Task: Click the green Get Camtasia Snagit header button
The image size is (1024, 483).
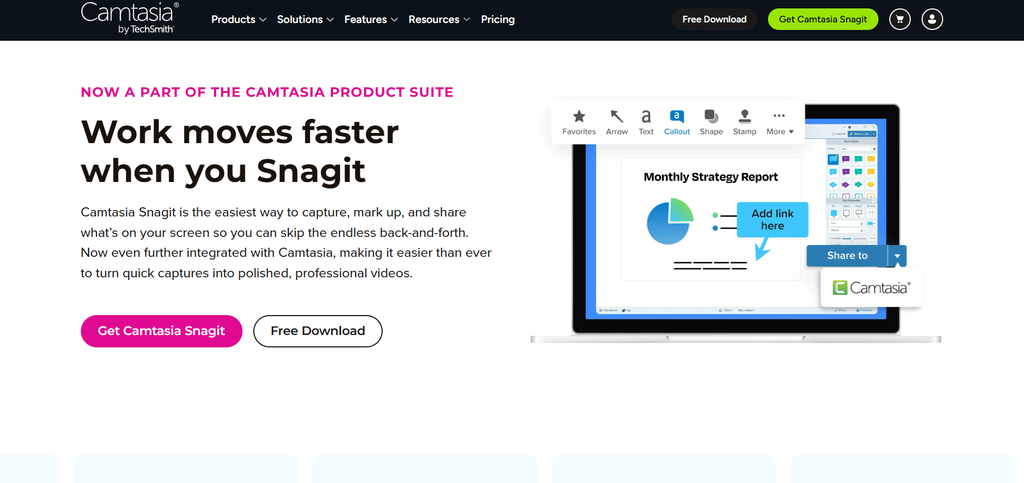Action: (x=823, y=19)
